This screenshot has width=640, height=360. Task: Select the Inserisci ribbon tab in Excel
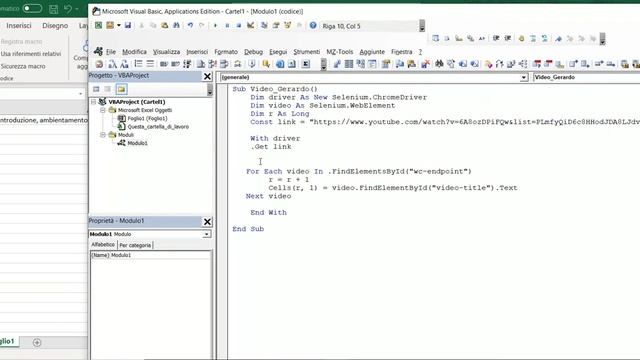(x=19, y=25)
